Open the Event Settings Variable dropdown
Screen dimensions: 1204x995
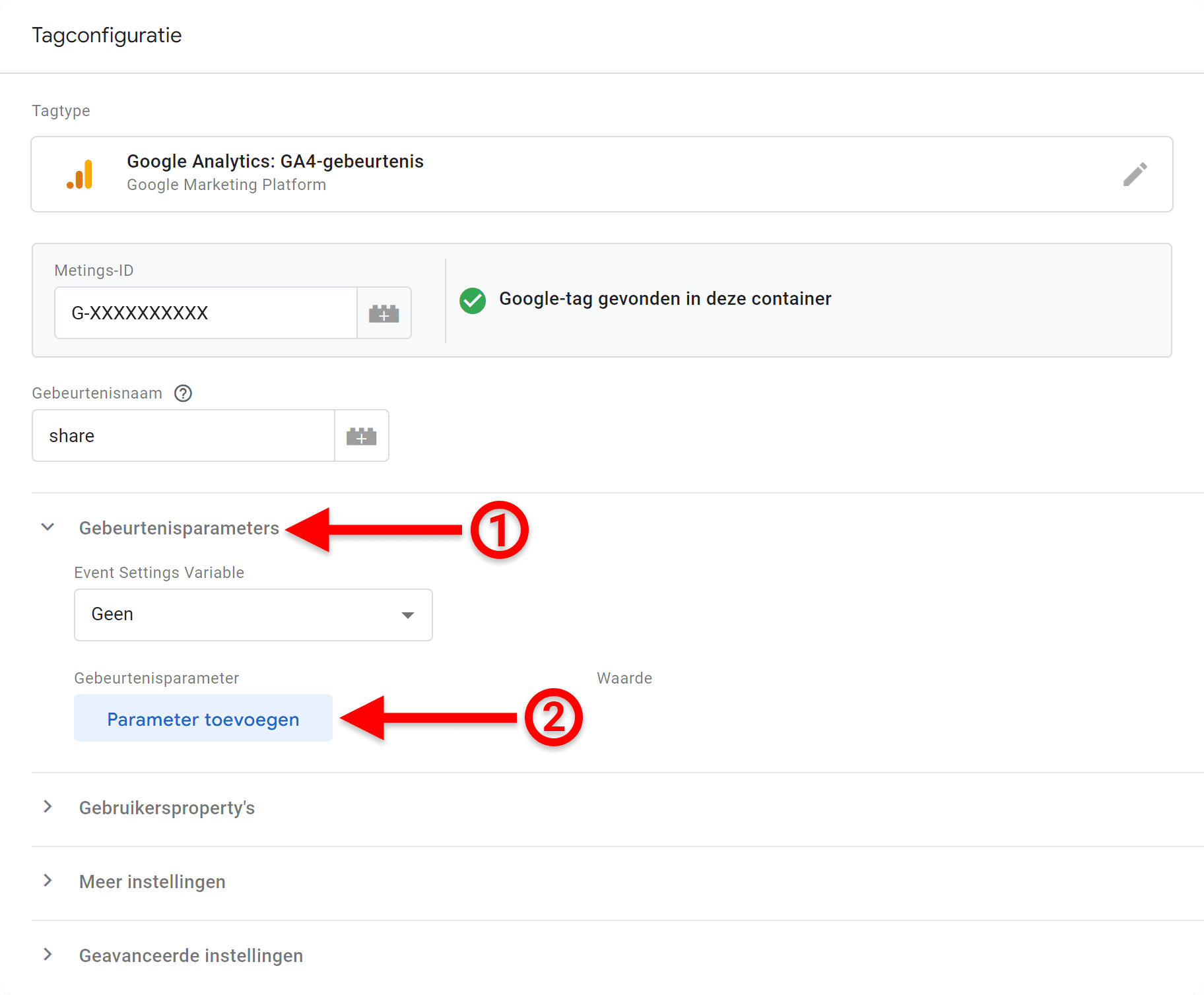(253, 615)
